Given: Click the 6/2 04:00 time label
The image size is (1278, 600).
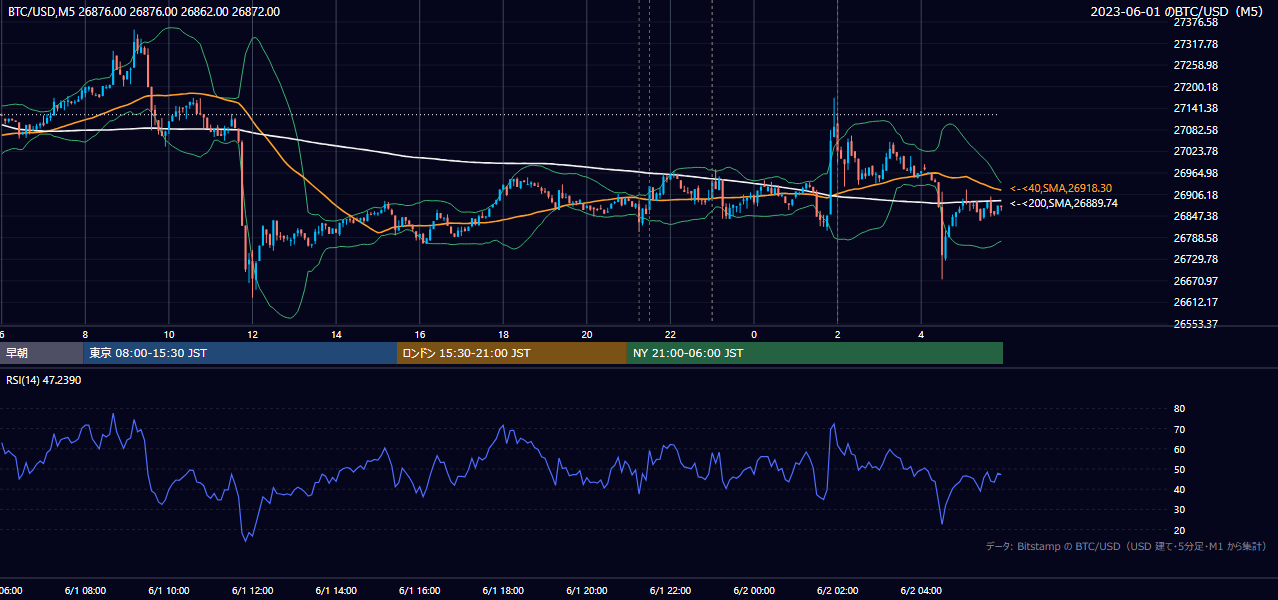Looking at the screenshot, I should pos(921,591).
